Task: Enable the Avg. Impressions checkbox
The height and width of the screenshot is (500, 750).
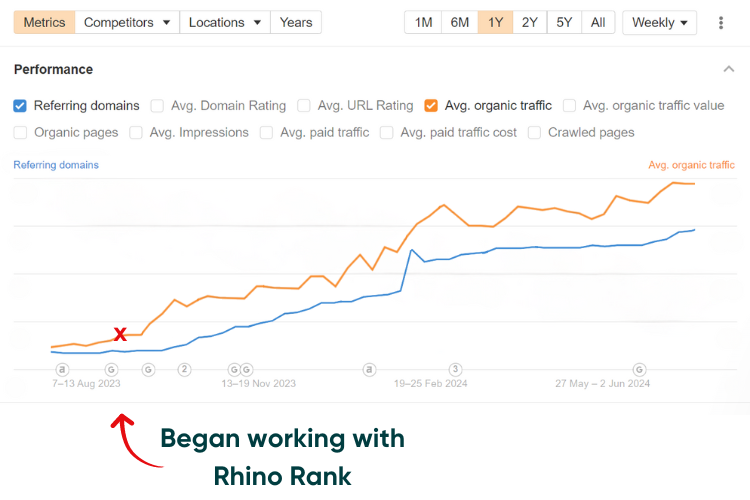Action: 136,133
